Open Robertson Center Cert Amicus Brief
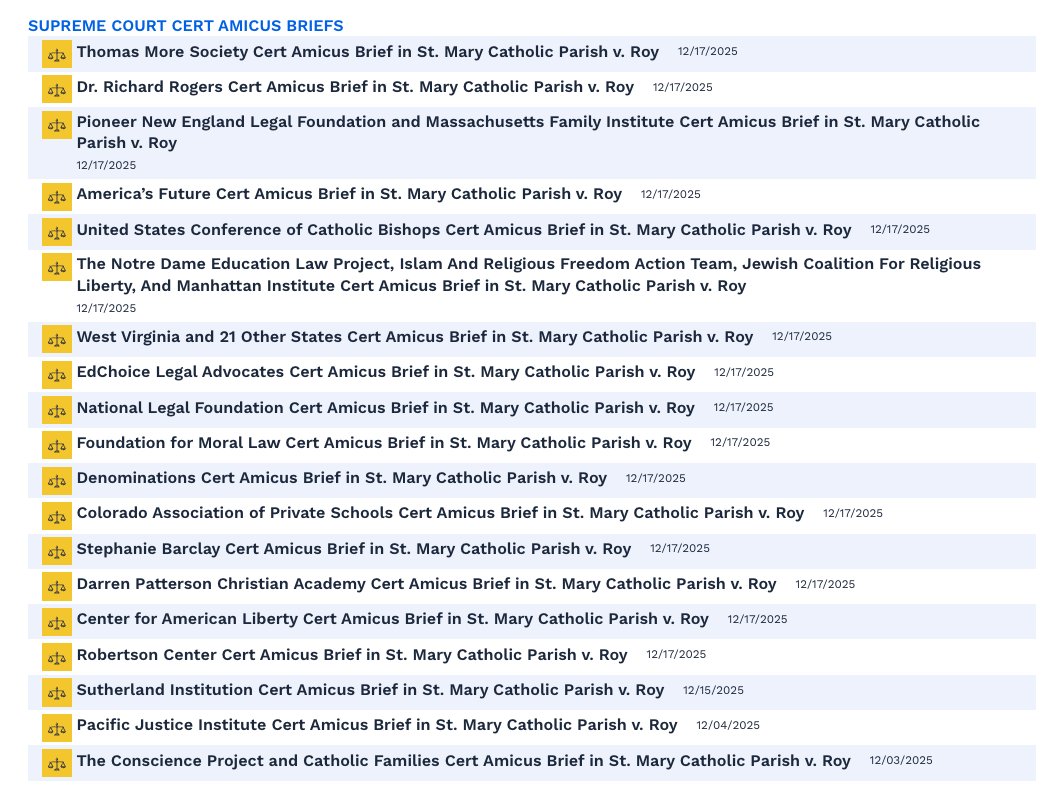This screenshot has height=799, width=1051. pos(352,655)
